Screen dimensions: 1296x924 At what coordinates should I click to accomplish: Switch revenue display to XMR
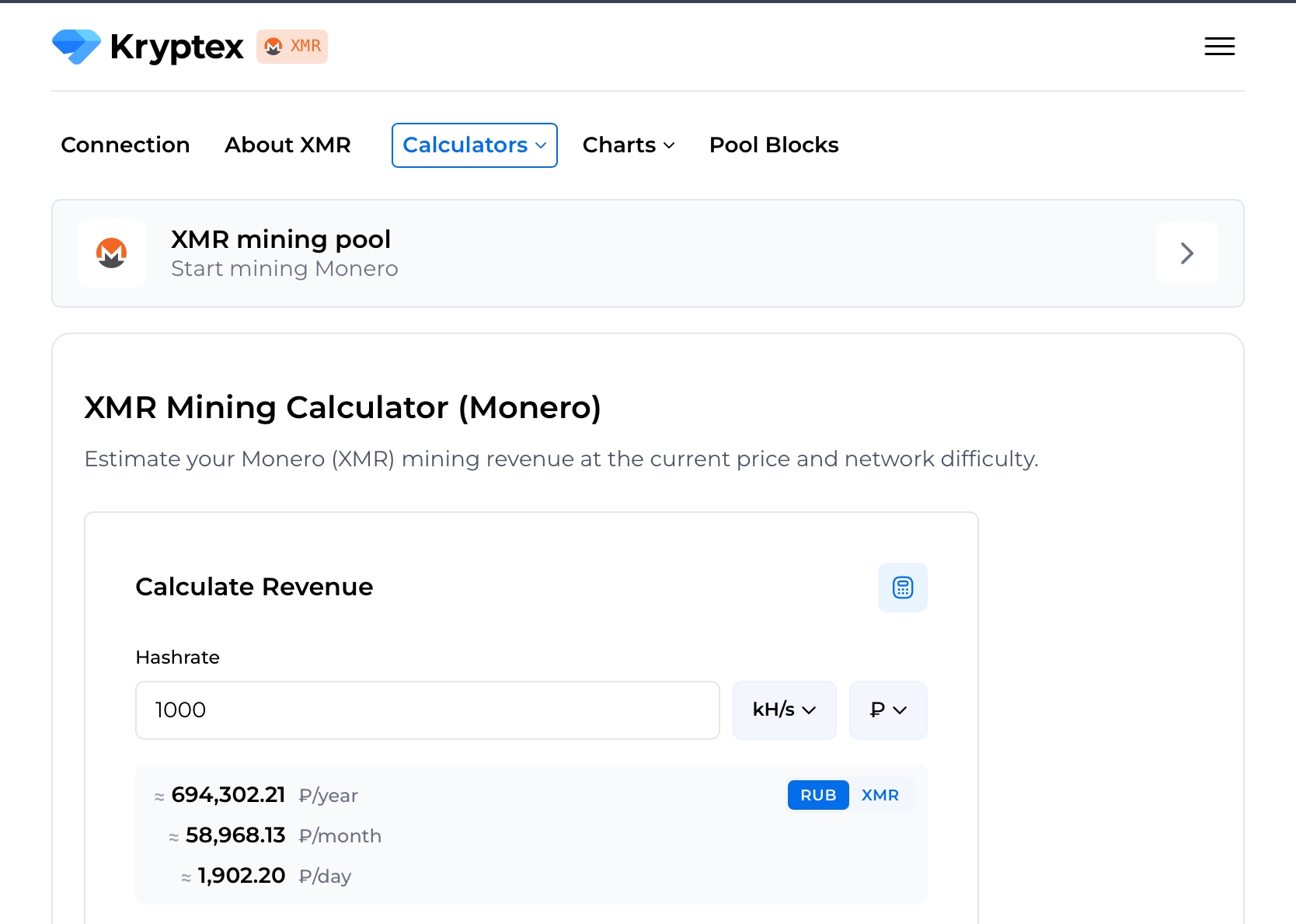[880, 795]
